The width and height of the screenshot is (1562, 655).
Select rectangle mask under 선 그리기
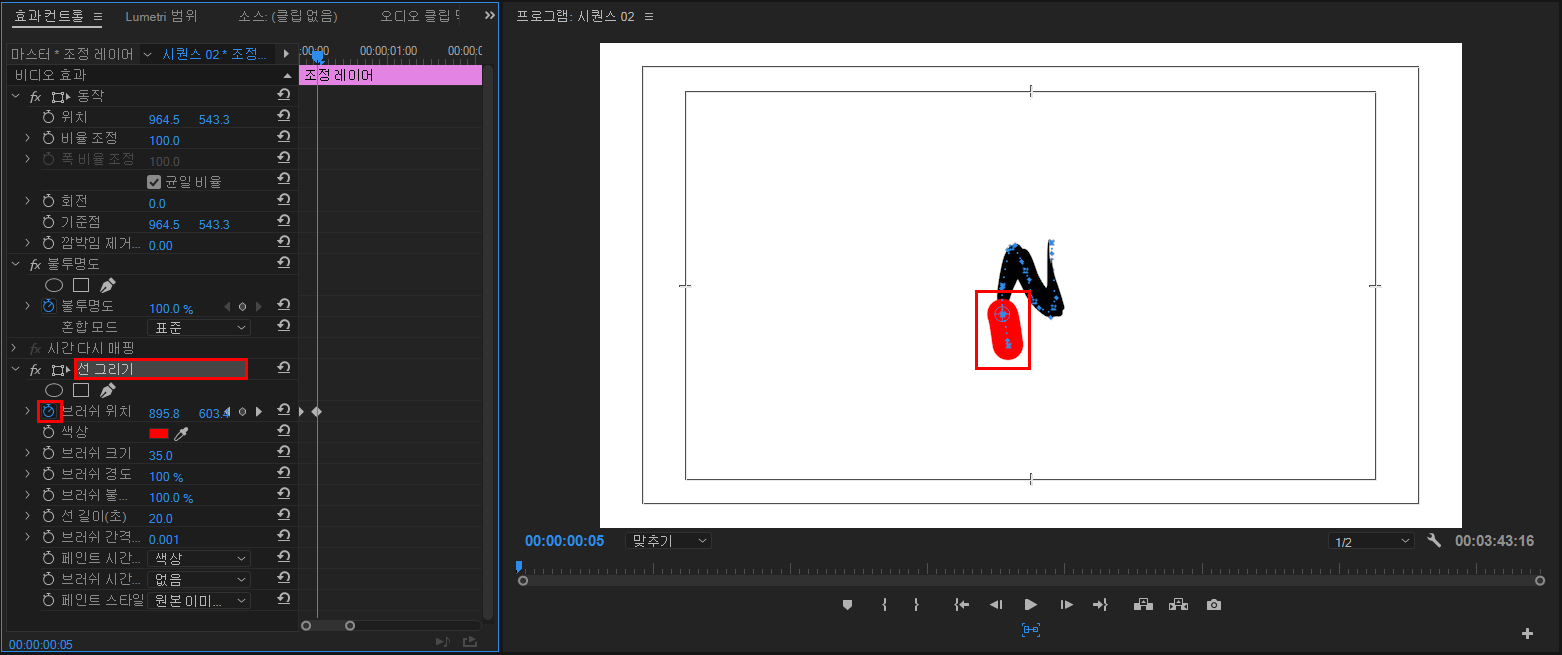click(x=81, y=390)
